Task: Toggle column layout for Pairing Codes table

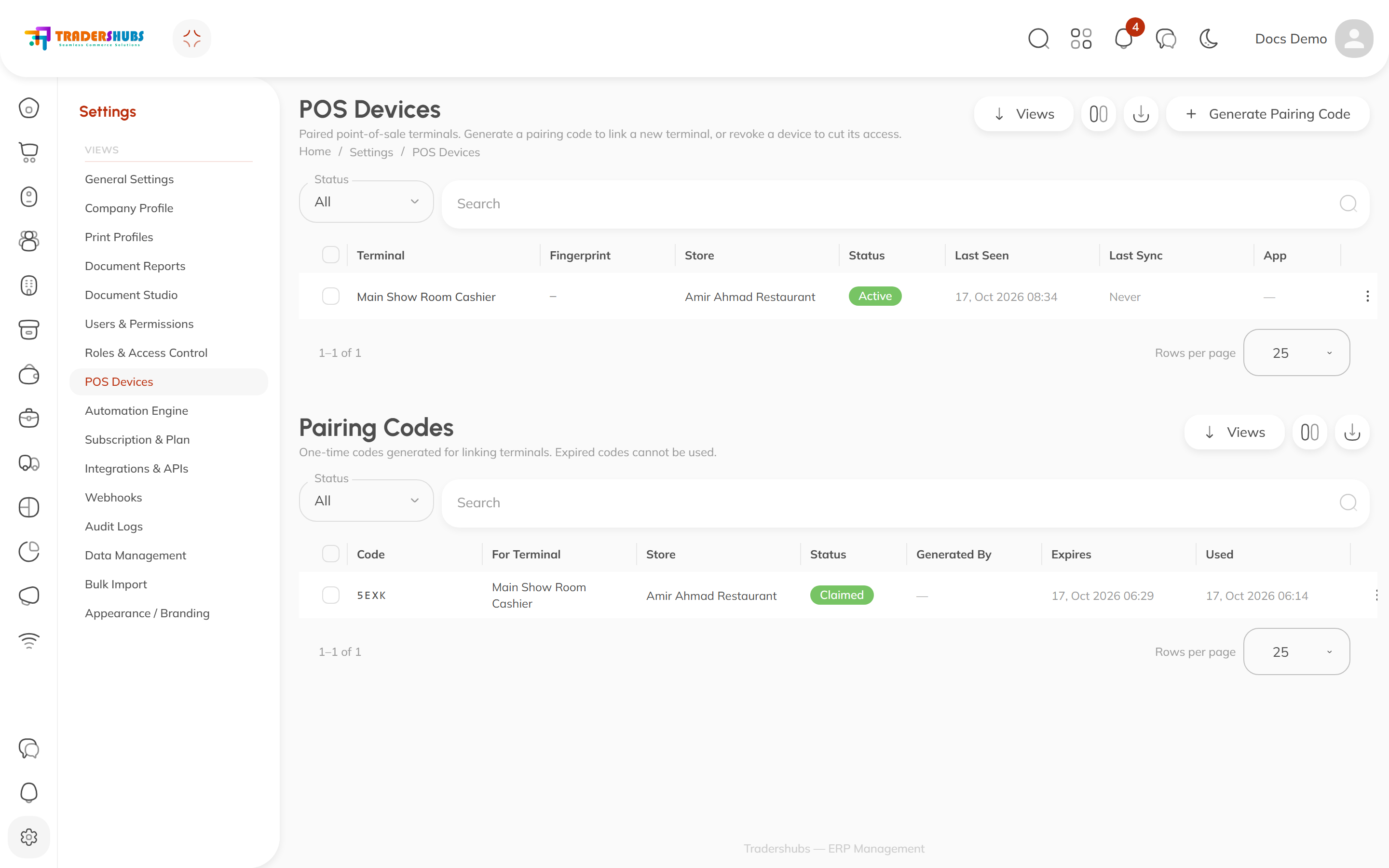Action: click(x=1310, y=432)
